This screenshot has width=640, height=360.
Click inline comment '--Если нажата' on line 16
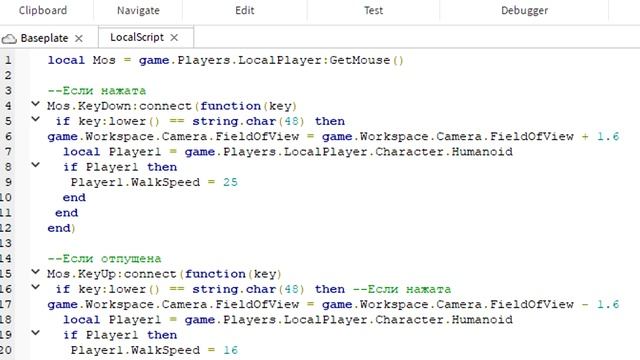tap(402, 289)
